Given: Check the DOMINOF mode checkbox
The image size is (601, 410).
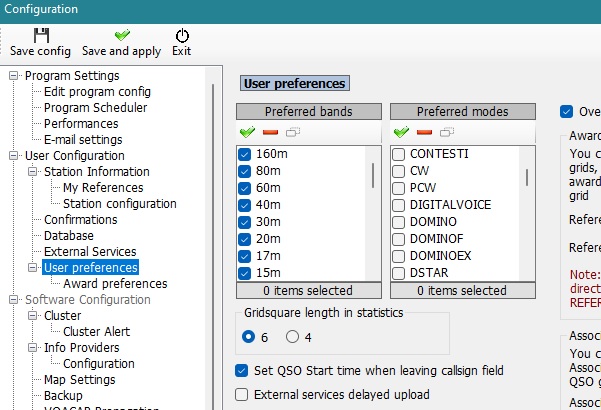Looking at the screenshot, I should point(399,239).
